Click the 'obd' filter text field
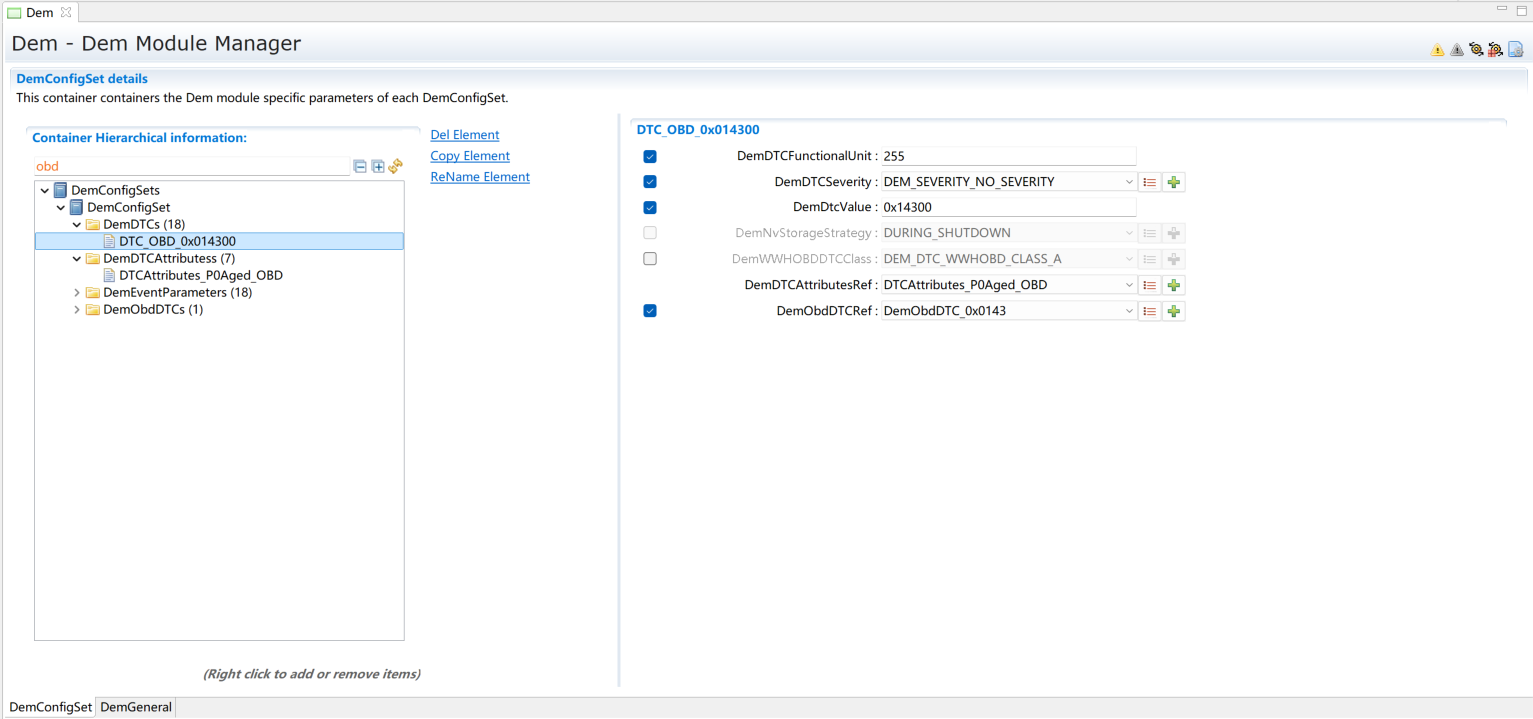This screenshot has width=1533, height=719. point(190,166)
